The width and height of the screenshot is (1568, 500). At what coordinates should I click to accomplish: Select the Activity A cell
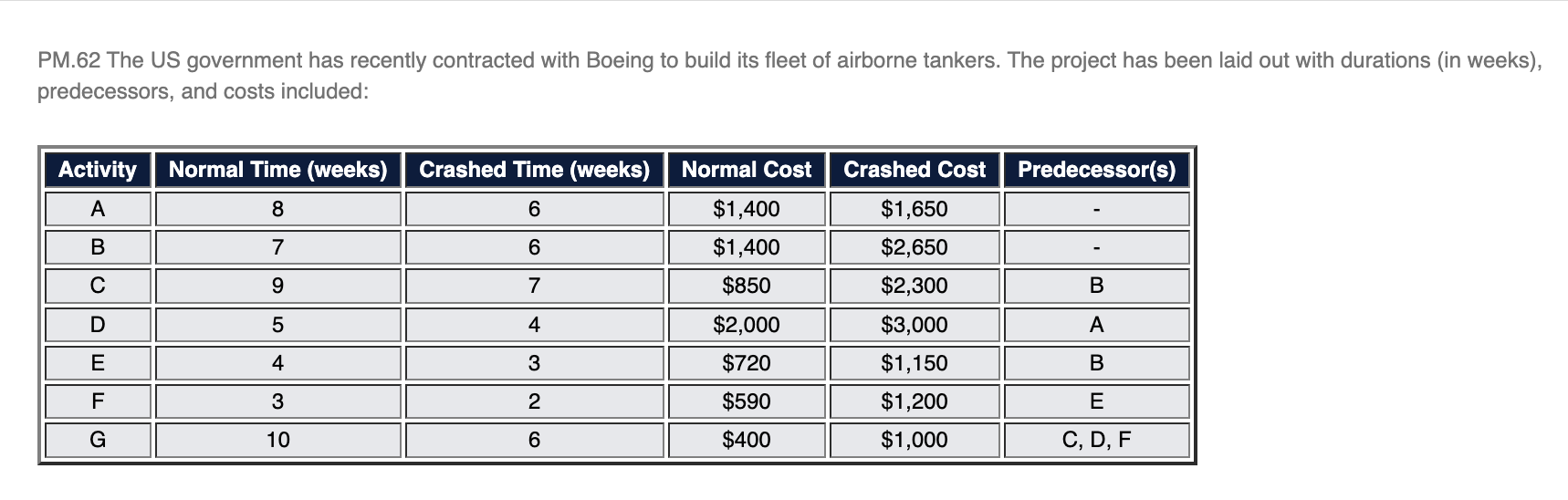point(98,209)
